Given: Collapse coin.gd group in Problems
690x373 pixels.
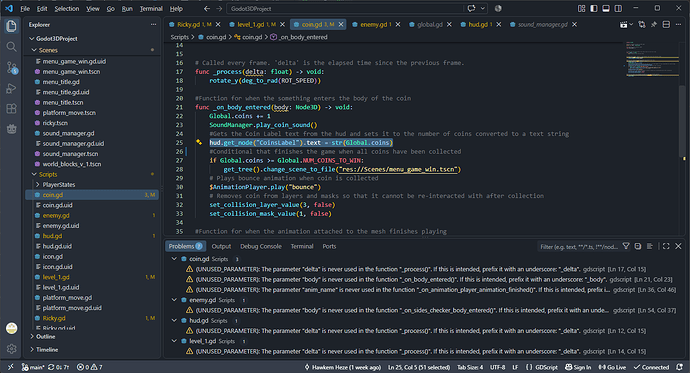Looking at the screenshot, I should click(x=174, y=259).
